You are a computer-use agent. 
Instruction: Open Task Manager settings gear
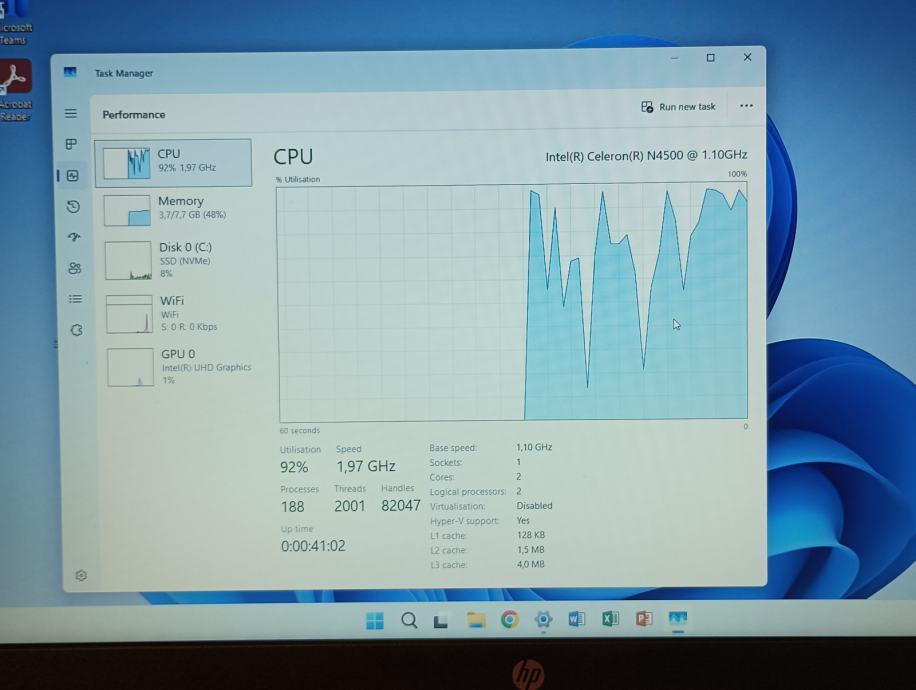pos(81,575)
